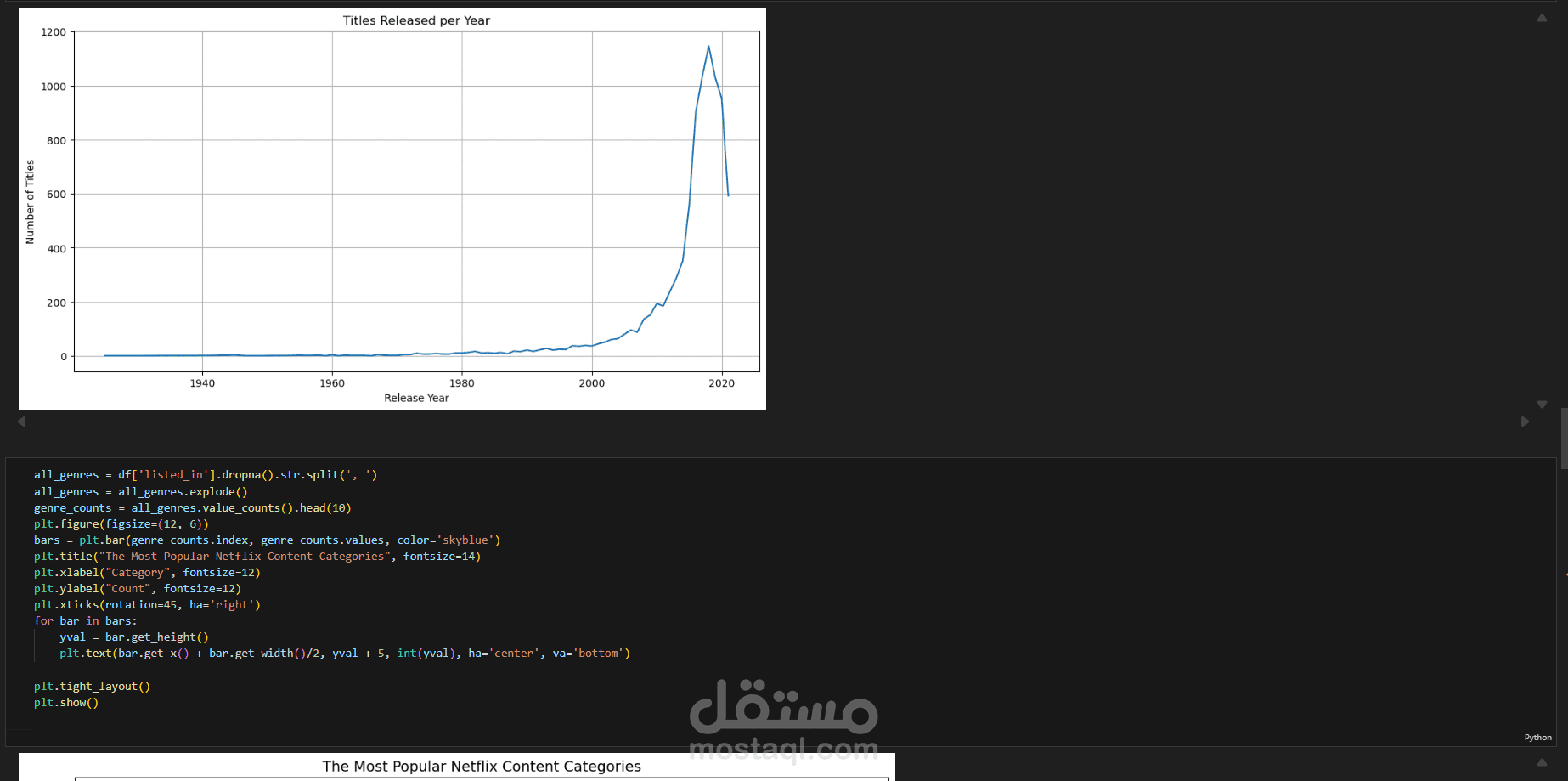The height and width of the screenshot is (781, 1568).
Task: Click the genre_counts value_counts().head(10) line
Action: (193, 508)
